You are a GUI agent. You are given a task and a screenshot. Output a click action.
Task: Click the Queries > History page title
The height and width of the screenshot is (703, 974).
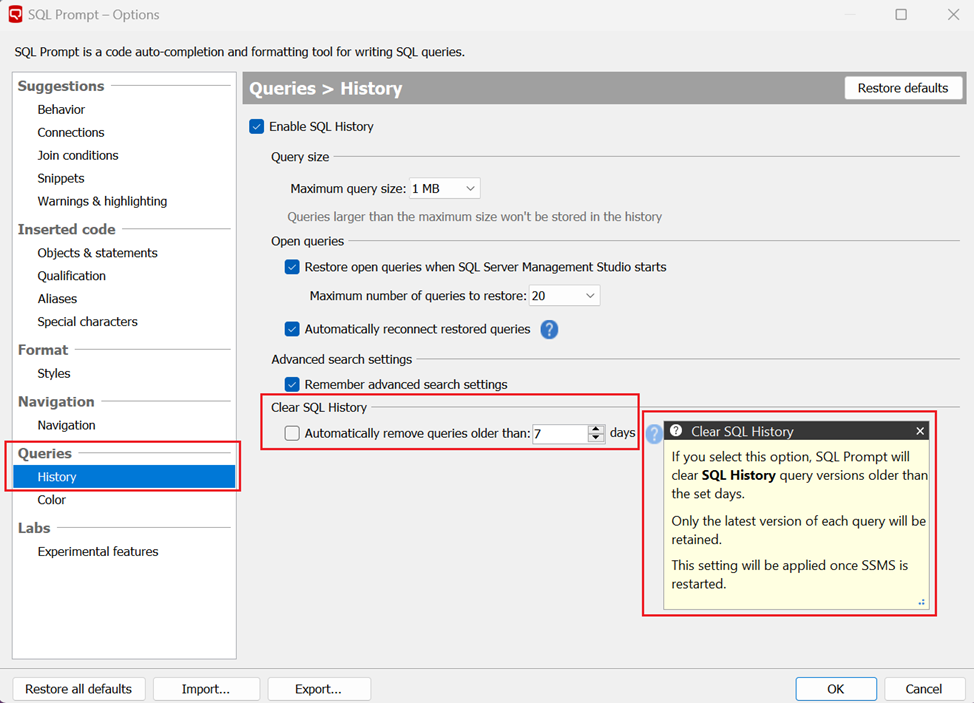click(x=325, y=88)
